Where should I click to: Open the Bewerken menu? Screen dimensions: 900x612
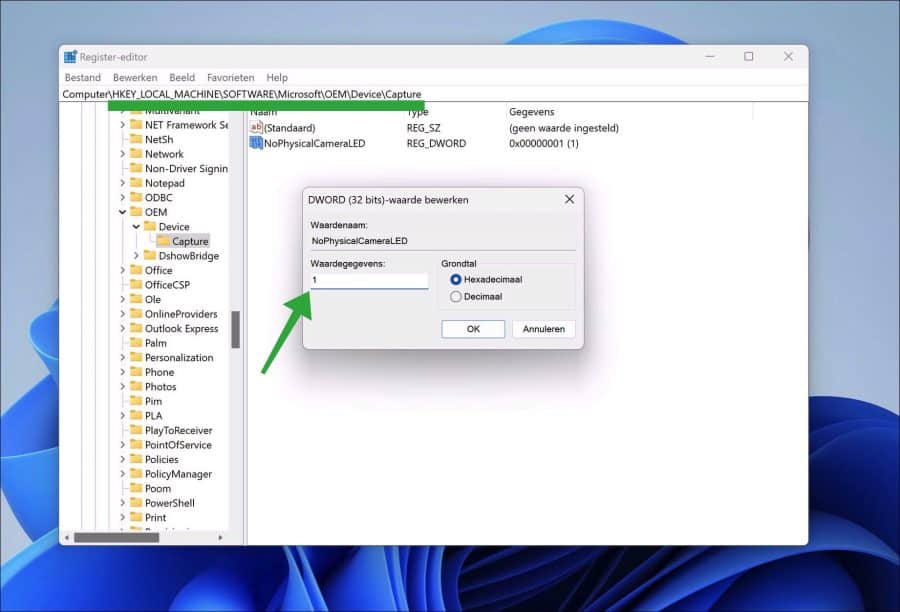coord(135,78)
